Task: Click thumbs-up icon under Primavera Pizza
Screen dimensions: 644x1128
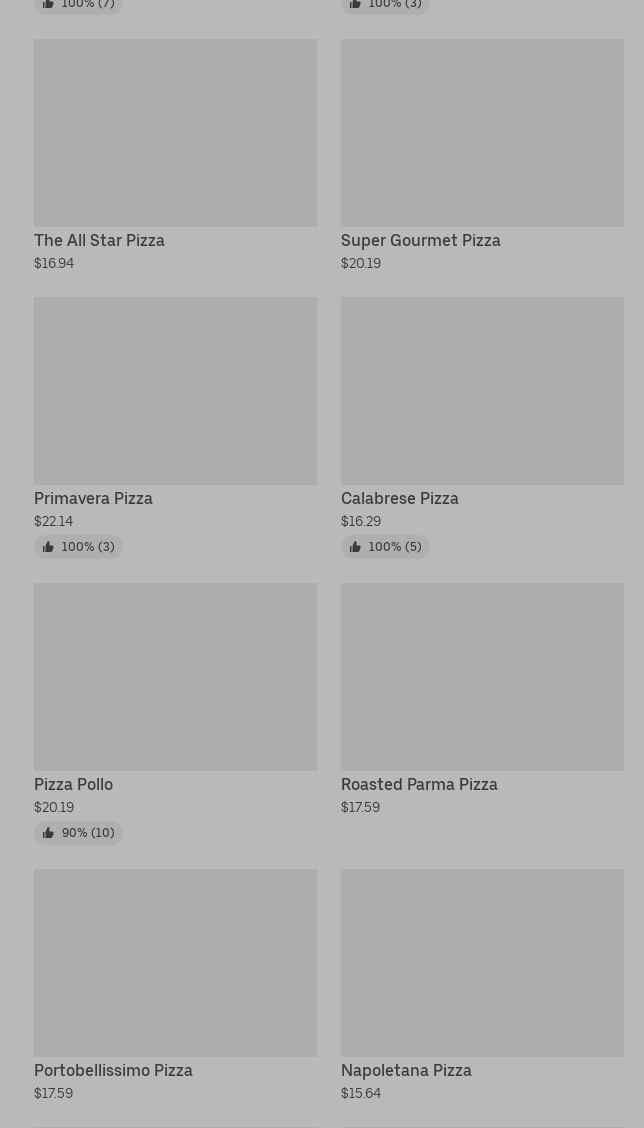Action: point(48,547)
